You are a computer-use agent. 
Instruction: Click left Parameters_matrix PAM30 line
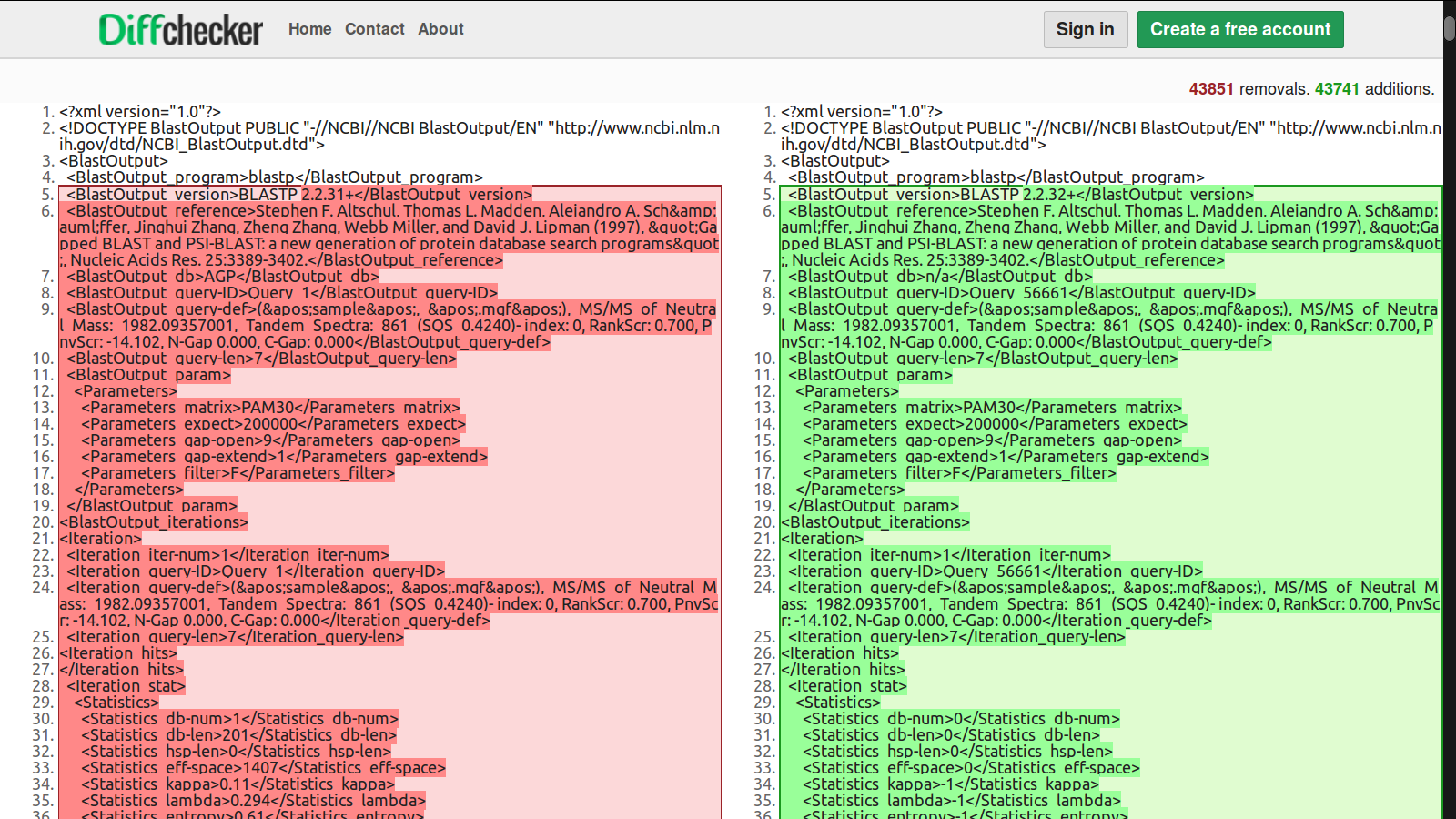tap(271, 407)
